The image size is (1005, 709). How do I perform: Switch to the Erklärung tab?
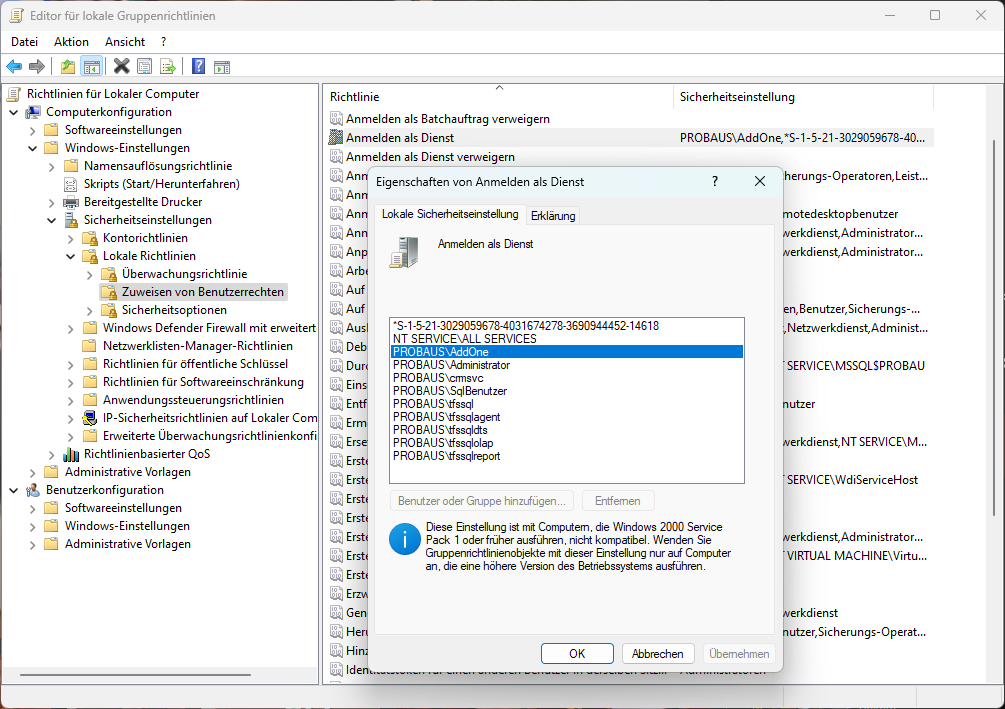[x=553, y=215]
